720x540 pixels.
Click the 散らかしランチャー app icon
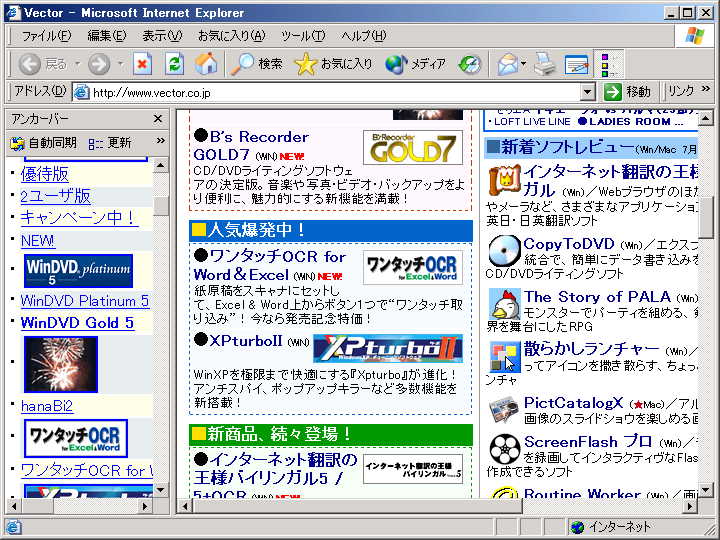[504, 356]
